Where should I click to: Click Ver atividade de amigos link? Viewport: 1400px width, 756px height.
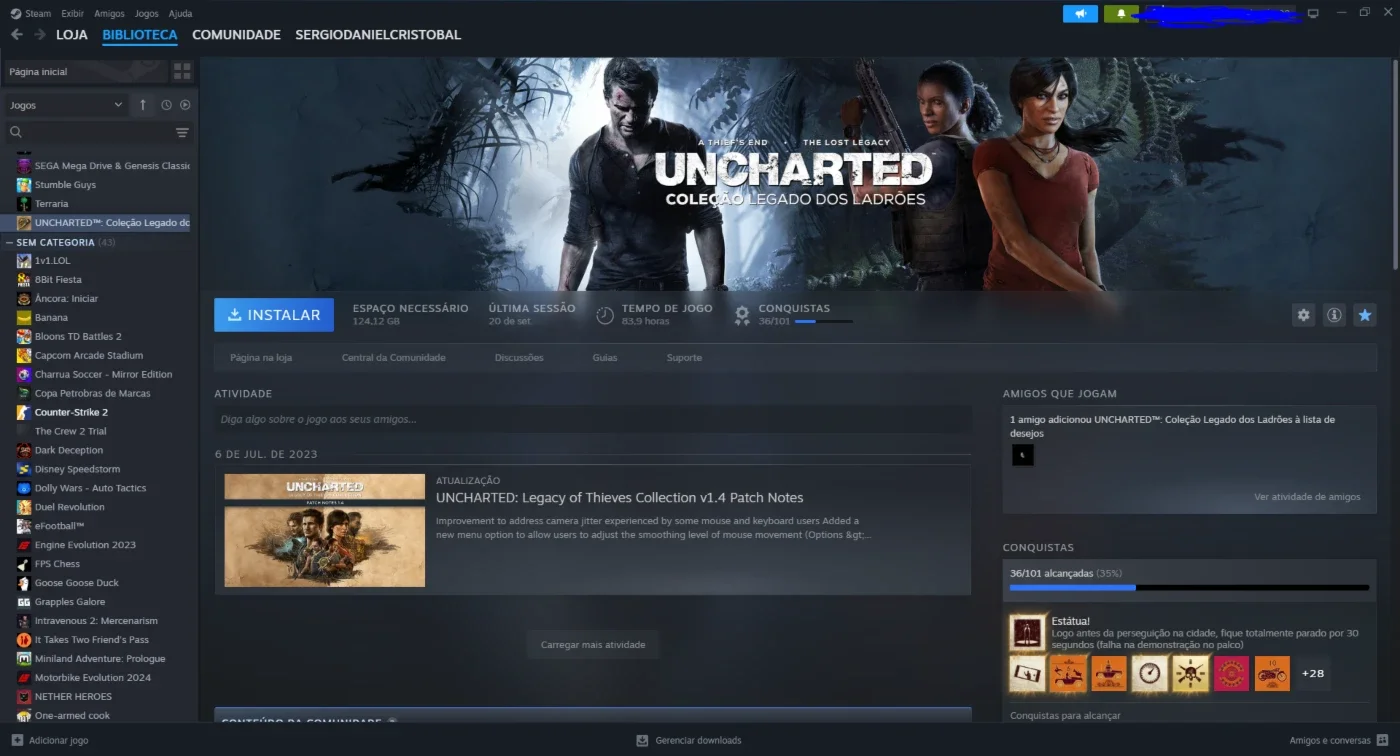click(x=1307, y=497)
